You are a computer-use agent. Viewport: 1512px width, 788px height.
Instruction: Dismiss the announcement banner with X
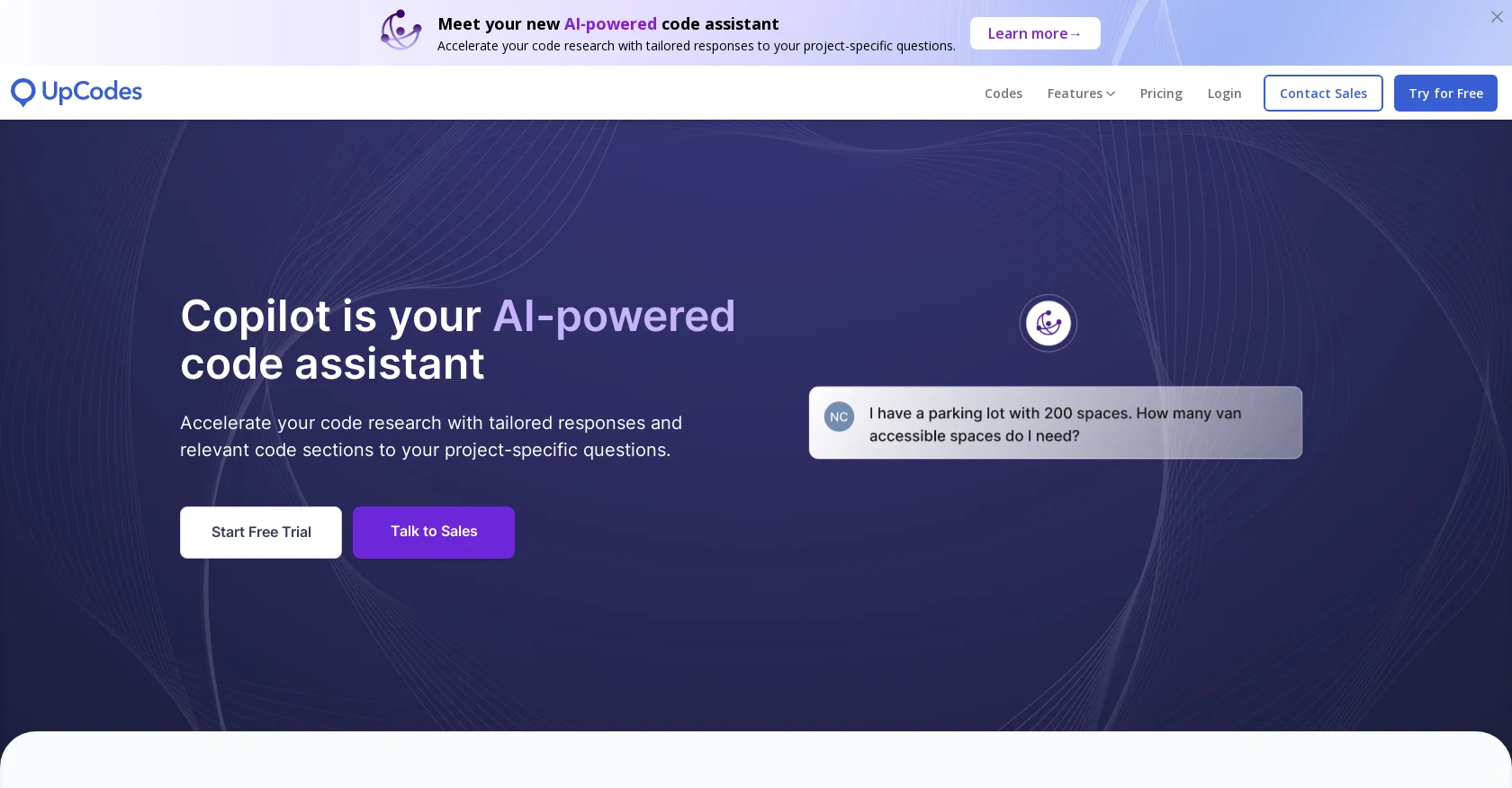click(1497, 17)
